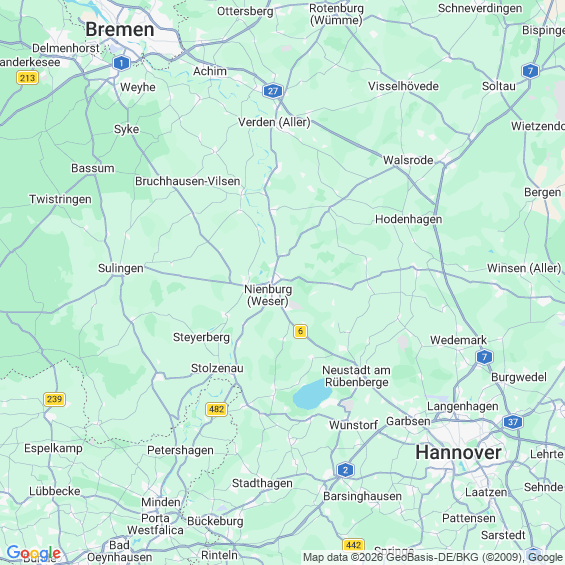Select the Hannover city label
565x565 pixels.
pyautogui.click(x=458, y=453)
